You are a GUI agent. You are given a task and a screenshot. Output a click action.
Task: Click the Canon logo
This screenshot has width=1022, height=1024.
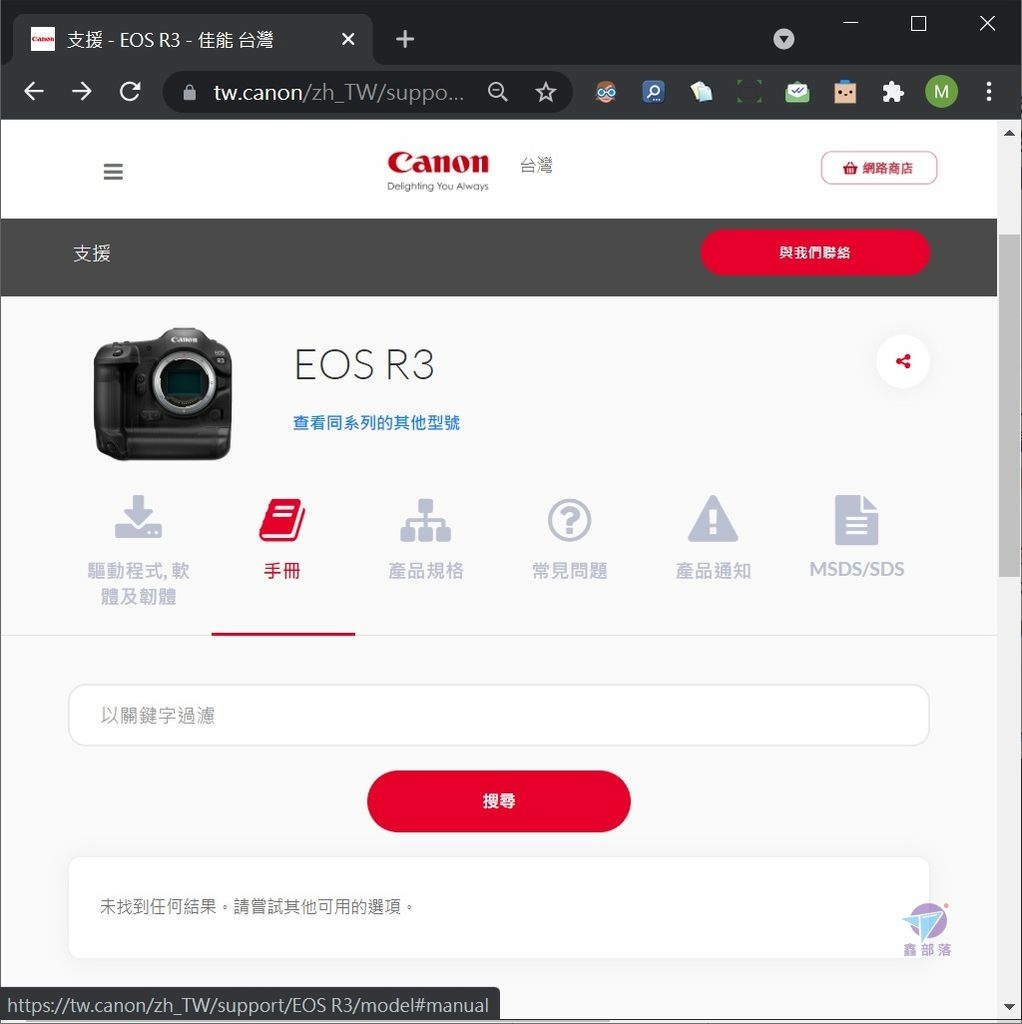click(x=438, y=171)
